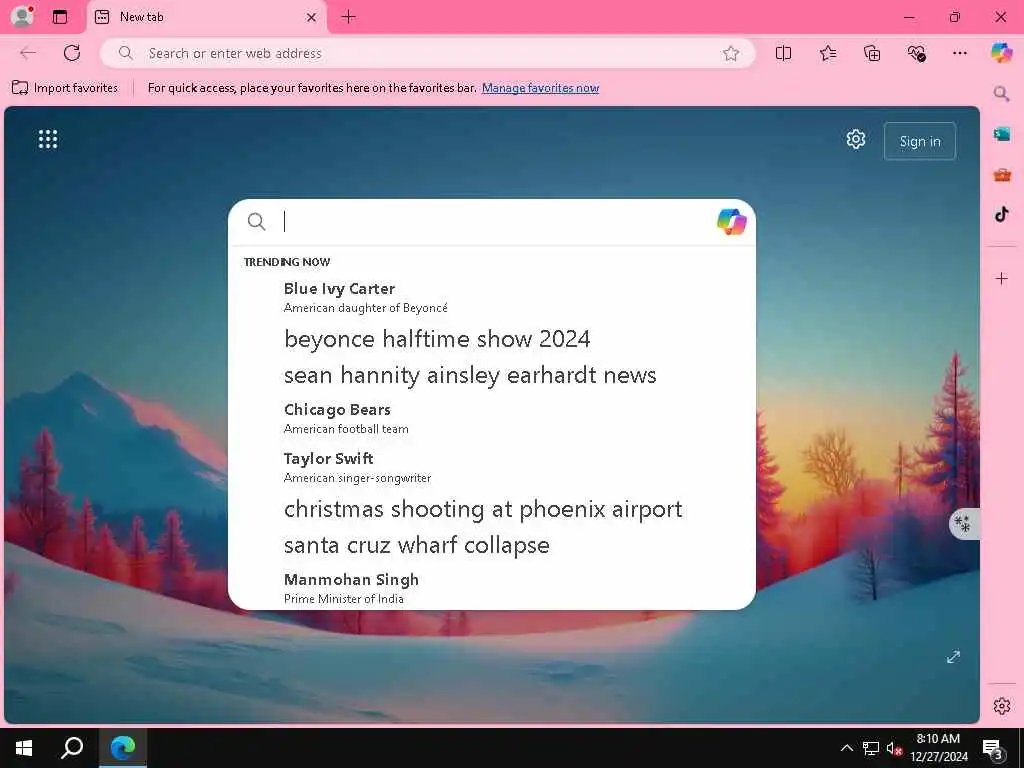Open sidebar search icon
1024x768 pixels.
(x=1001, y=94)
